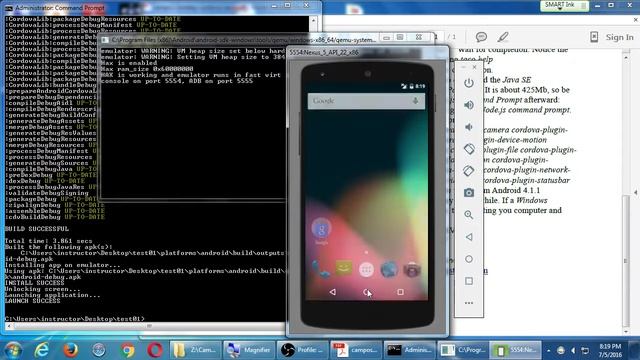Rotate the emulator left using the upper rotate icon
Image resolution: width=640 pixels, height=360 pixels.
[469, 149]
